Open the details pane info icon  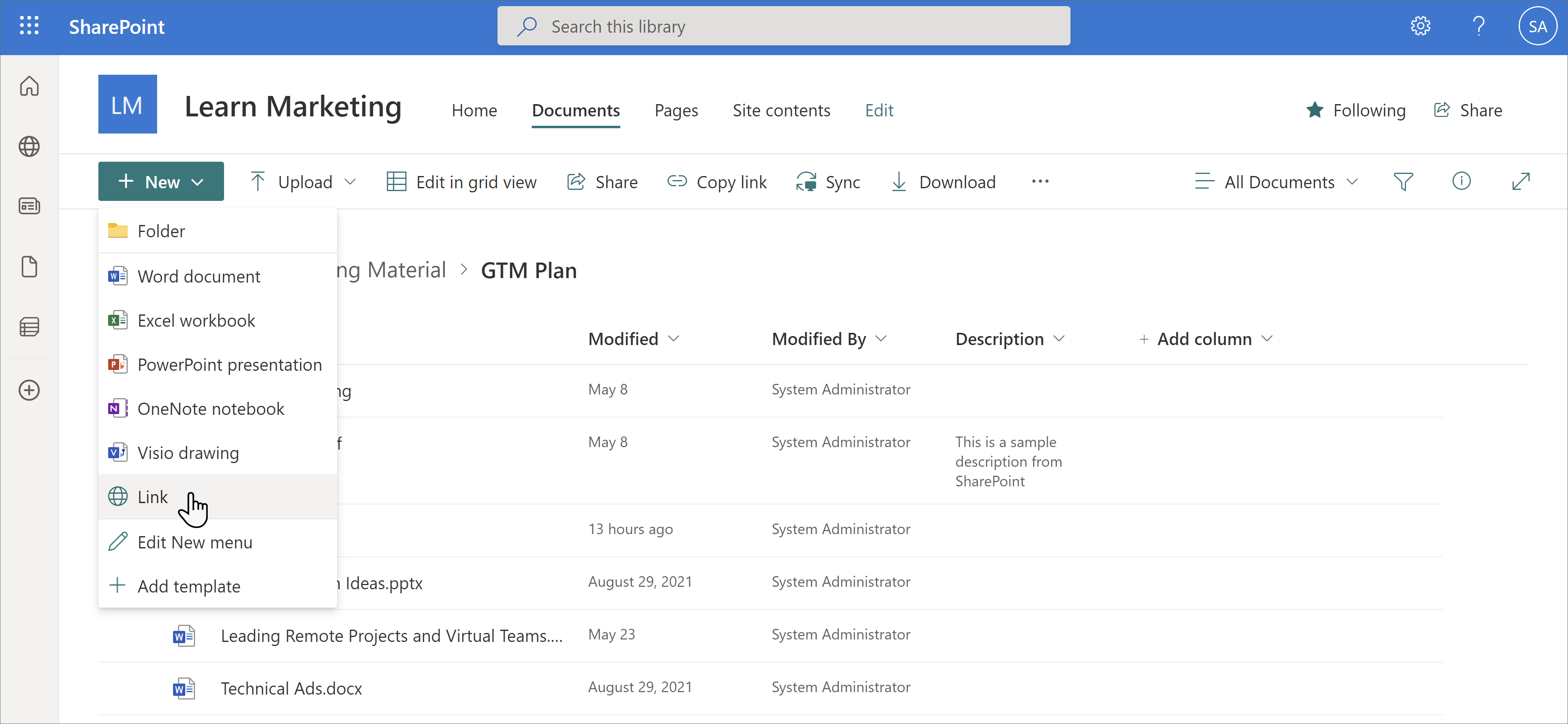[x=1461, y=181]
